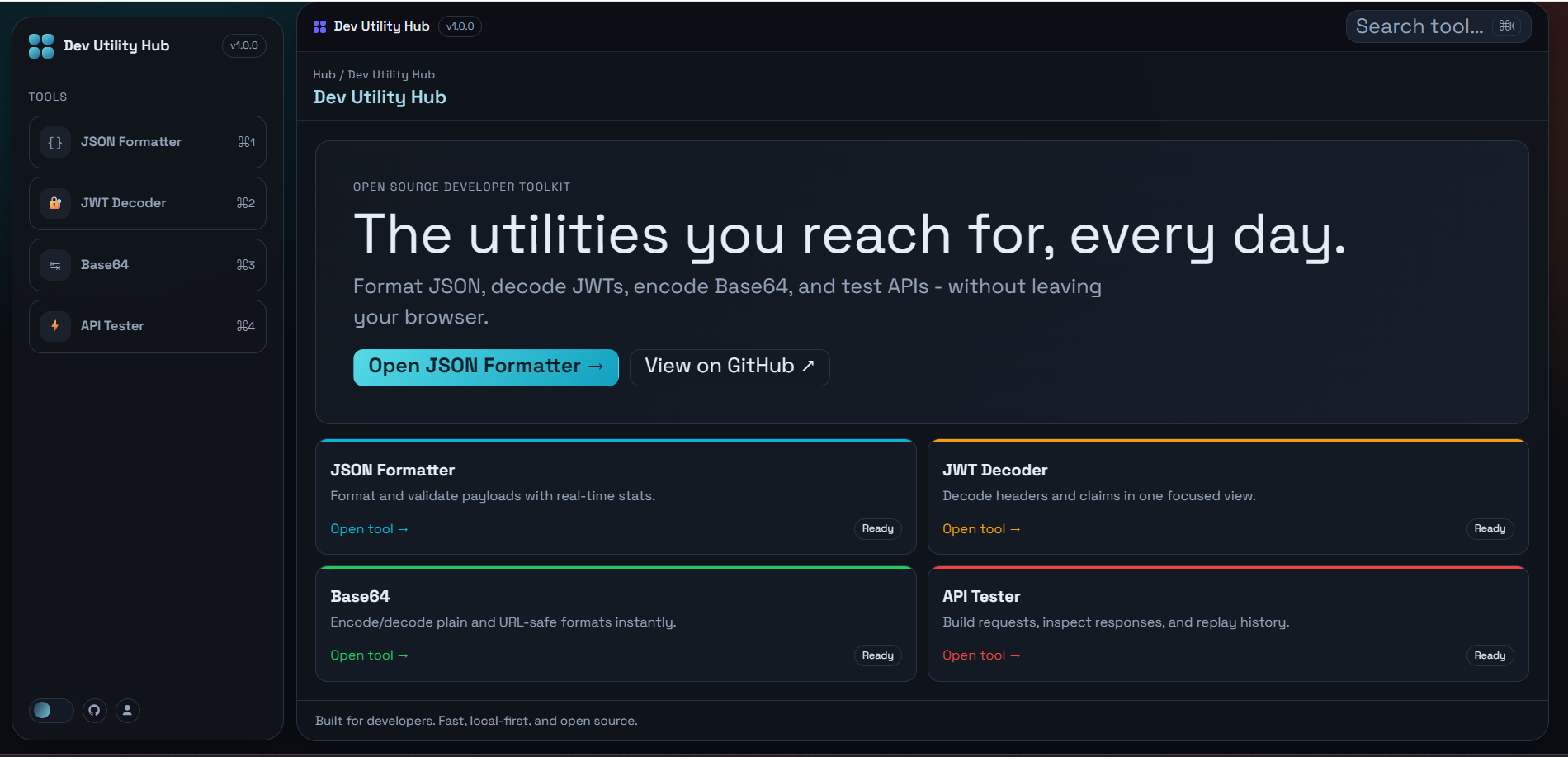Click the Dev Utility Hub sidebar logo

[x=41, y=46]
